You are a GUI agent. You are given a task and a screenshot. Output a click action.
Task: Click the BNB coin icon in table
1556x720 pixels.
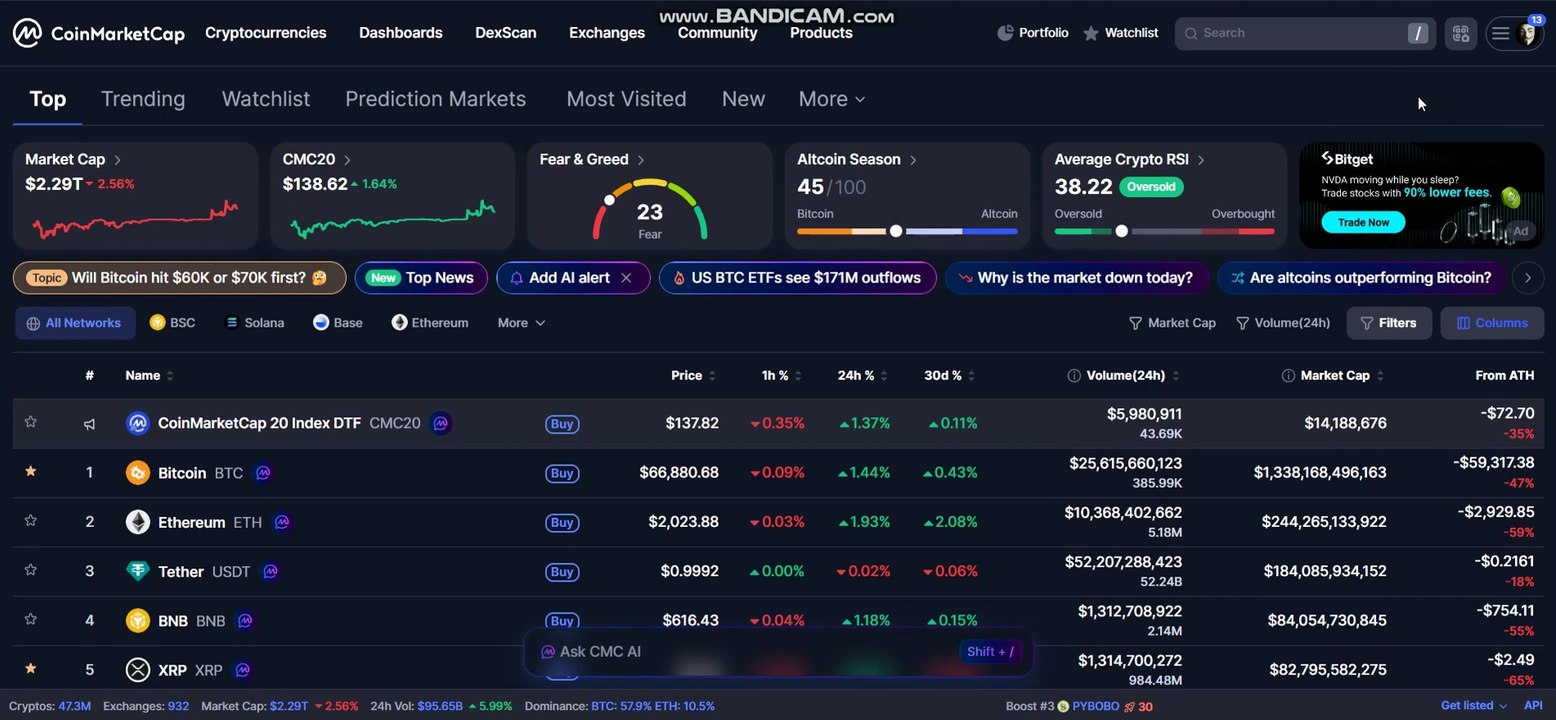(138, 621)
